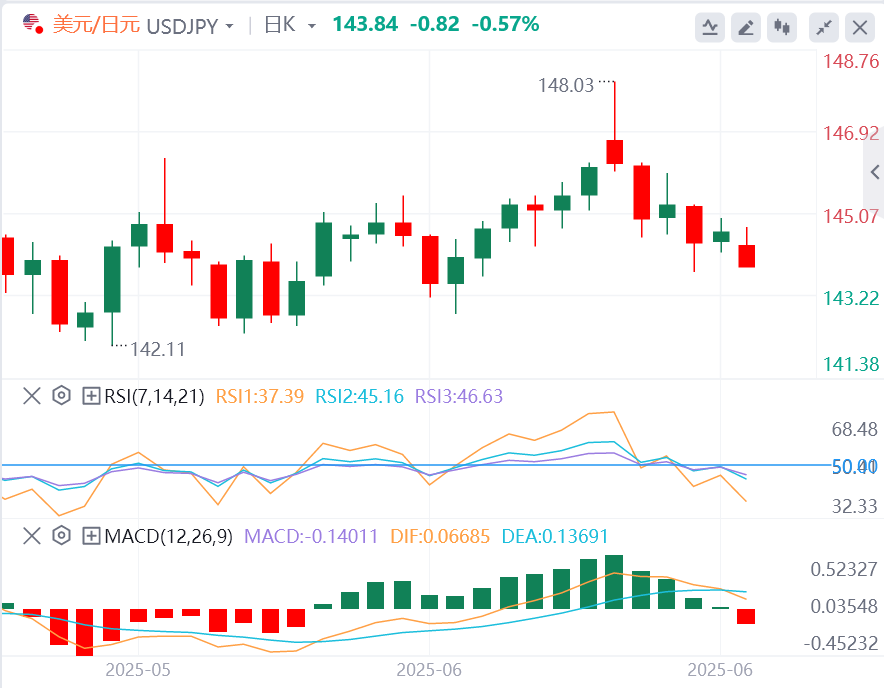Select the drawing pencil tool icon

[x=745, y=27]
